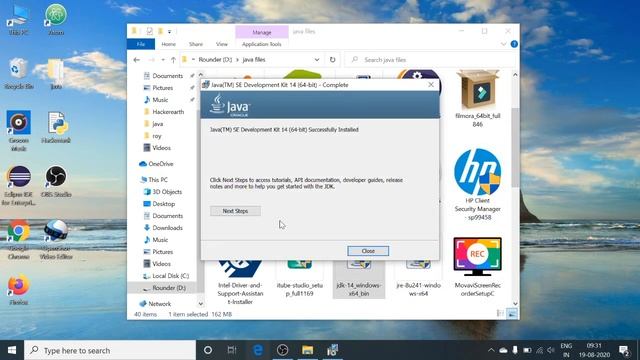Open Recycle Bin desktop icon
Viewport: 640px width, 360px height.
click(x=19, y=74)
